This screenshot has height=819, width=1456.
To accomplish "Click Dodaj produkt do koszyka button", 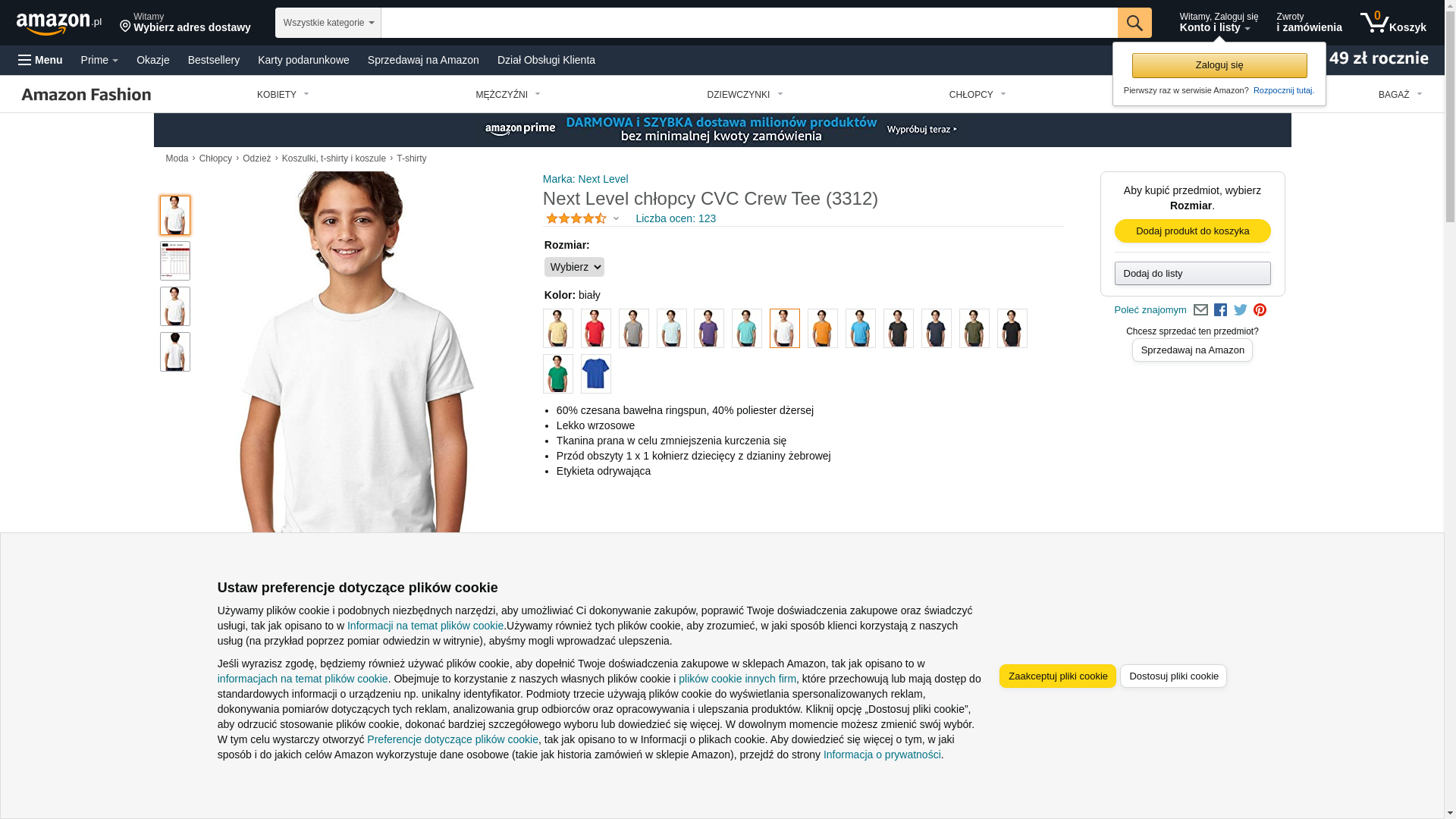I will pyautogui.click(x=1192, y=231).
